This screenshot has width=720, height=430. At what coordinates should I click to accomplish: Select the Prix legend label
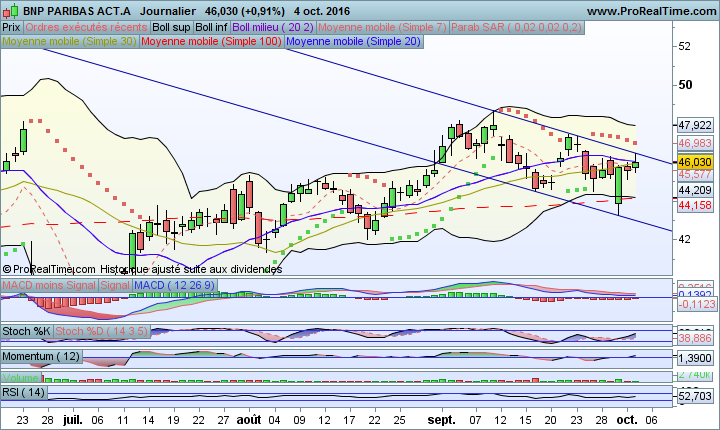point(11,28)
